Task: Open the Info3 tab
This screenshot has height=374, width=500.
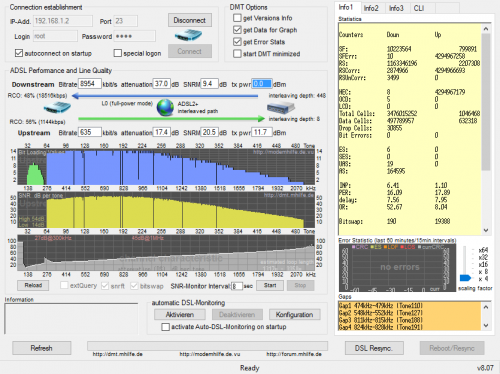Action: click(396, 8)
